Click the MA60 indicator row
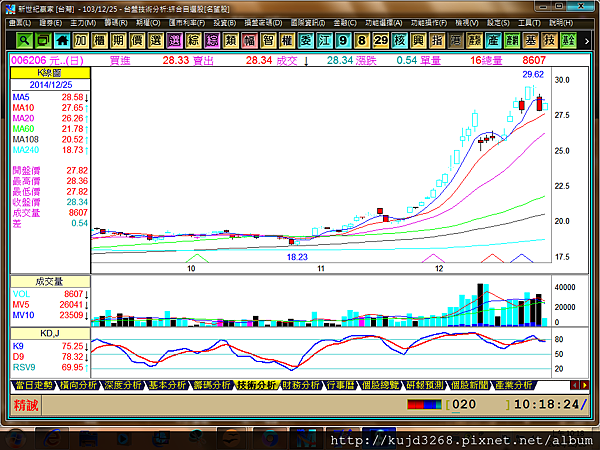The width and height of the screenshot is (600, 450). coord(50,129)
